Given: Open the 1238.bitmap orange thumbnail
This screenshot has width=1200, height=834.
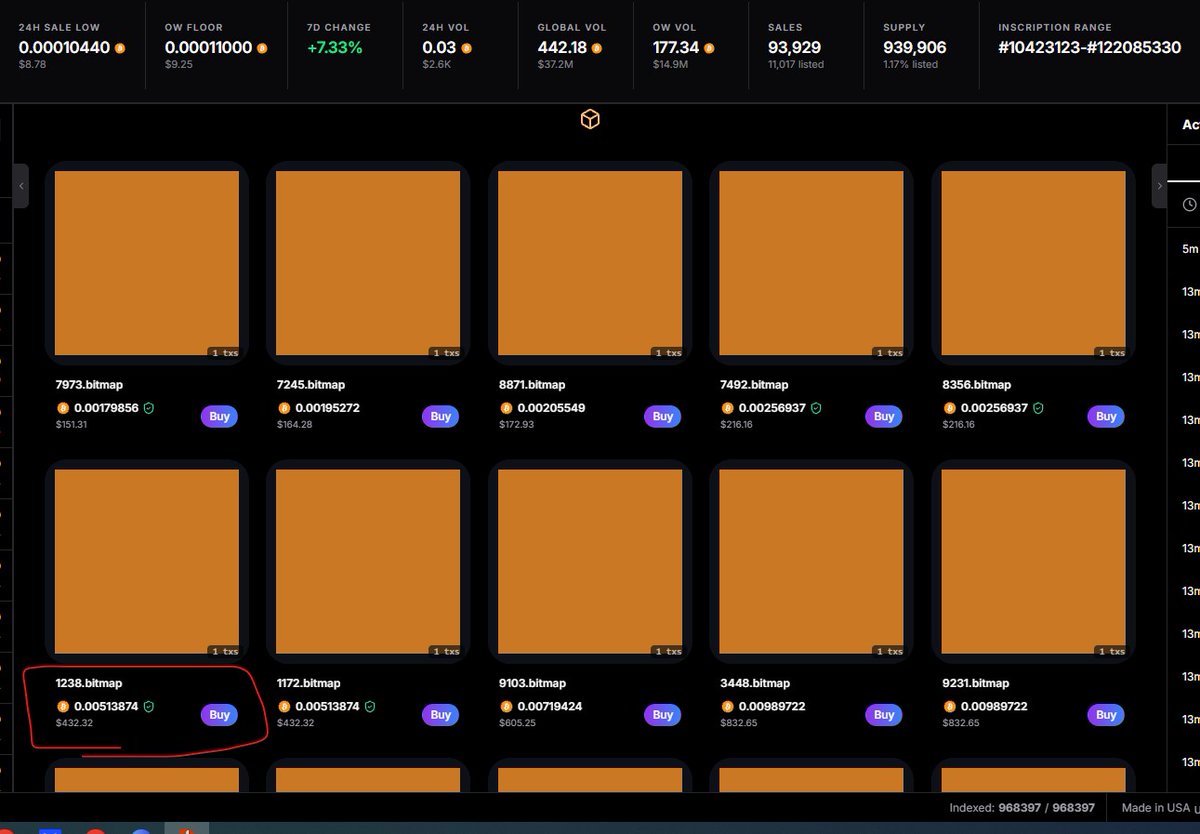Looking at the screenshot, I should (x=147, y=562).
